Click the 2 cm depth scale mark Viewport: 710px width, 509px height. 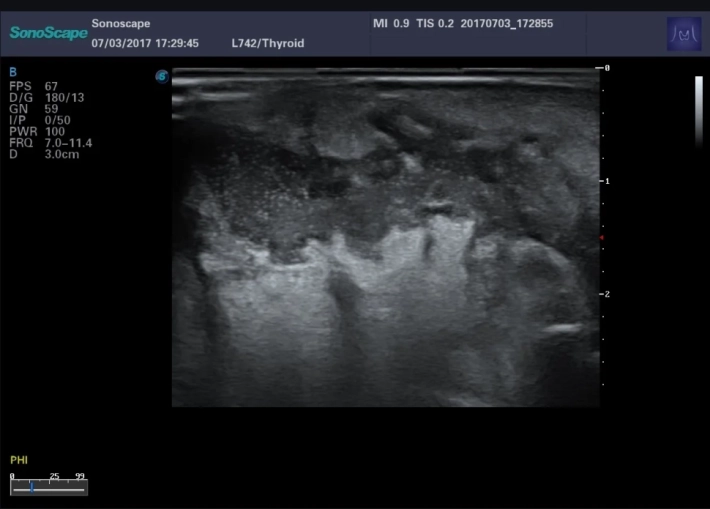604,295
